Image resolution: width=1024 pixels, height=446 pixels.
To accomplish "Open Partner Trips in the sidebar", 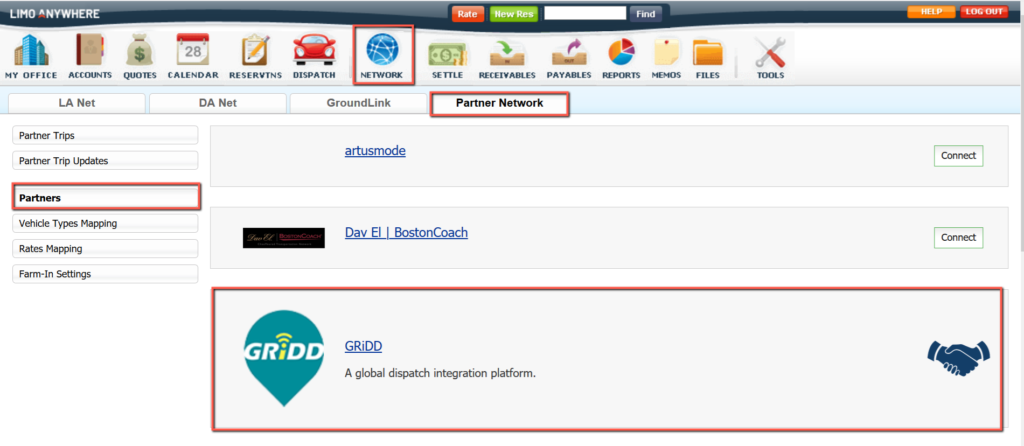I will (x=105, y=136).
